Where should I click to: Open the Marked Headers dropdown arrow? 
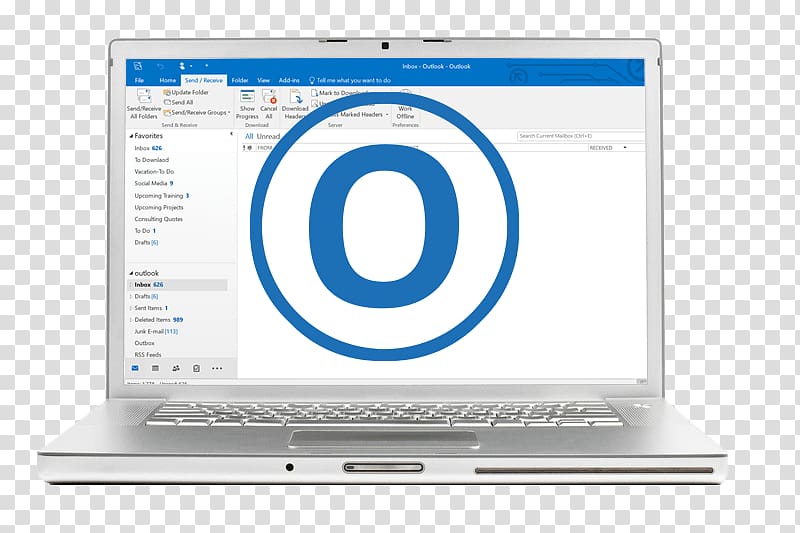[x=387, y=115]
